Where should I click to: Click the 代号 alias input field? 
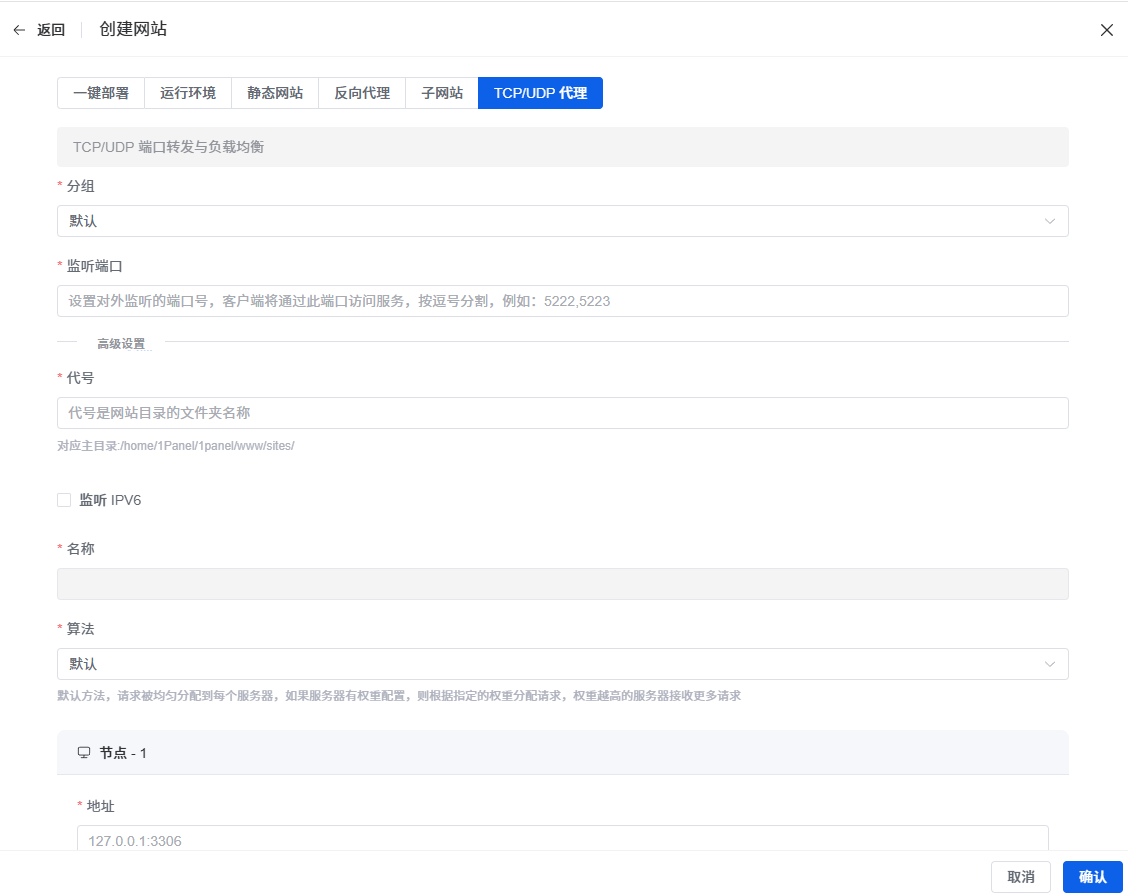(562, 413)
